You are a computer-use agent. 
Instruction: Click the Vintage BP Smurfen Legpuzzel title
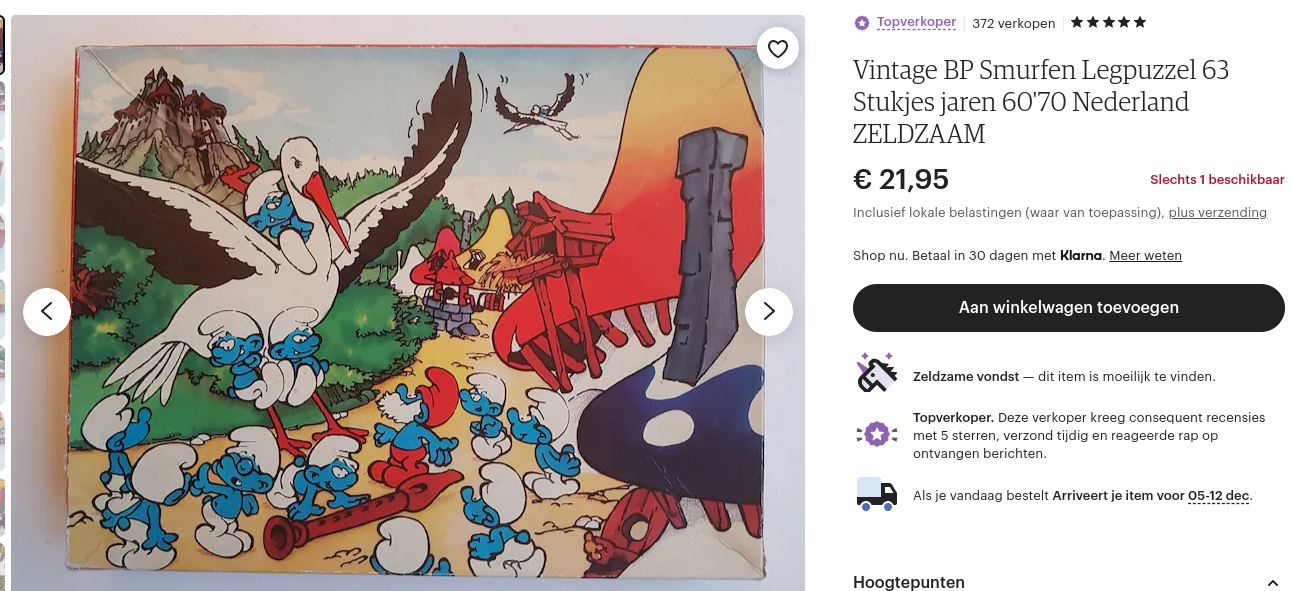pos(1040,101)
